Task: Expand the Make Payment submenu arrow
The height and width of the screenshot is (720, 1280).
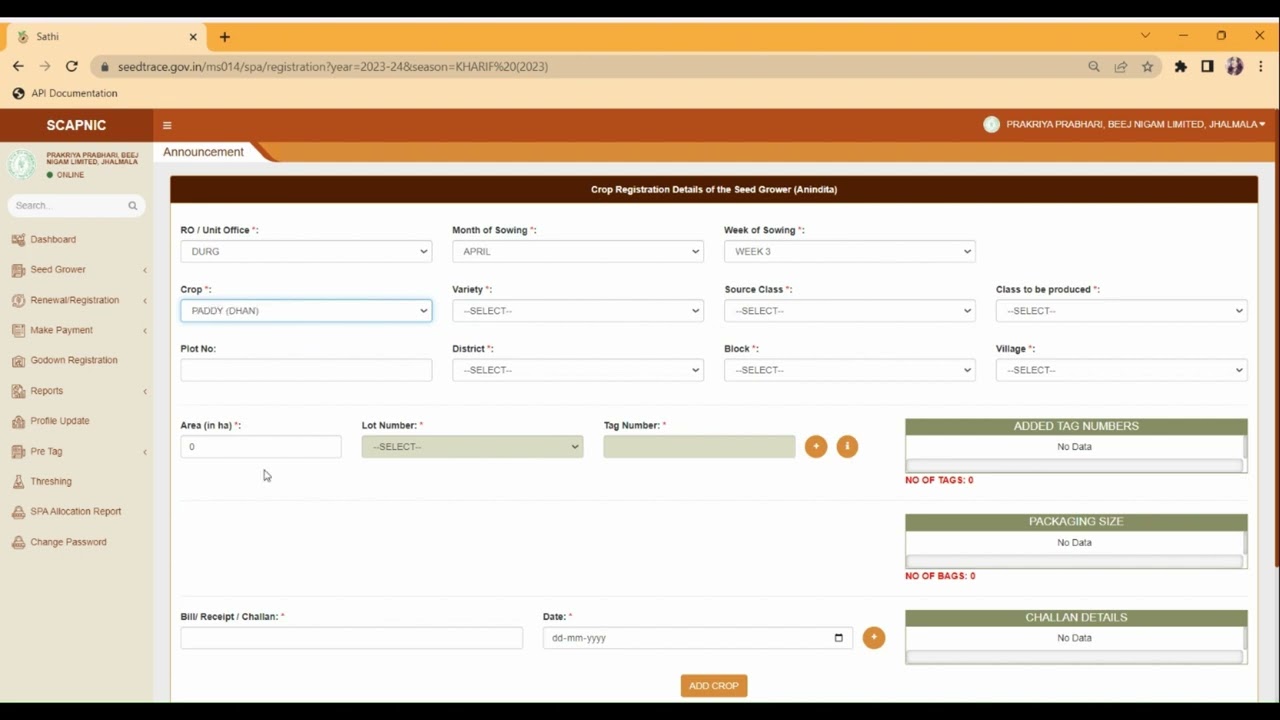Action: click(x=145, y=330)
